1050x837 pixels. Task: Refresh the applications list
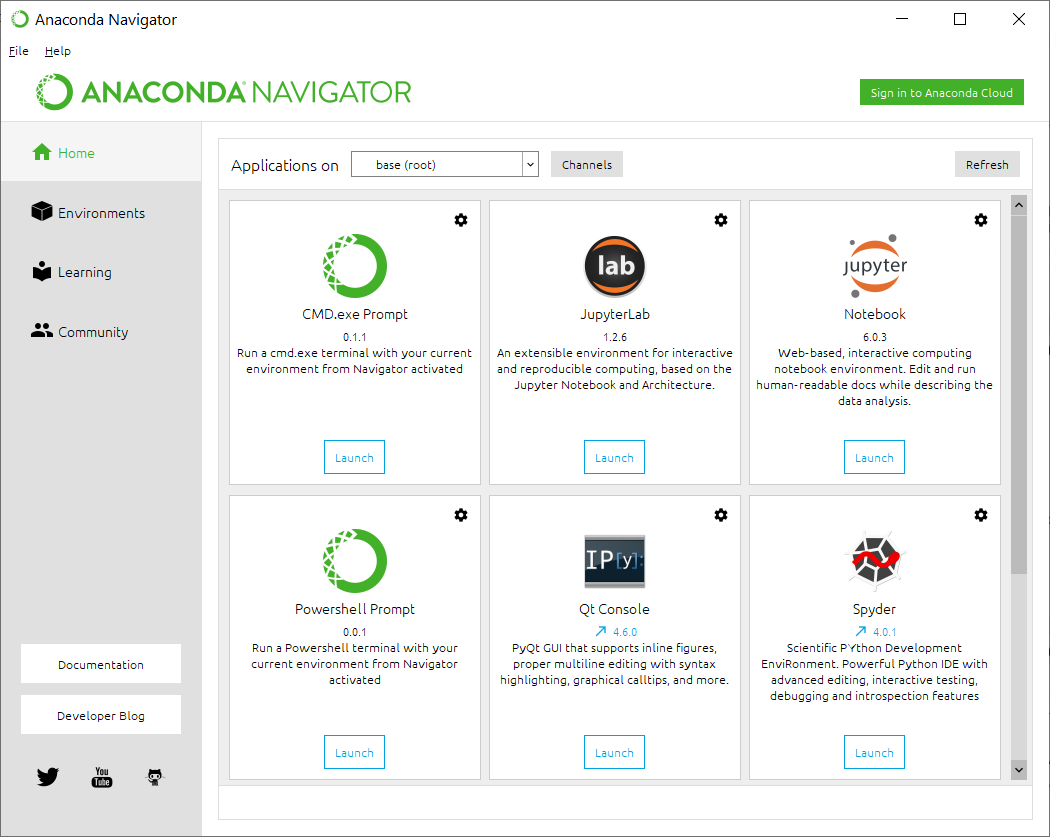point(987,164)
